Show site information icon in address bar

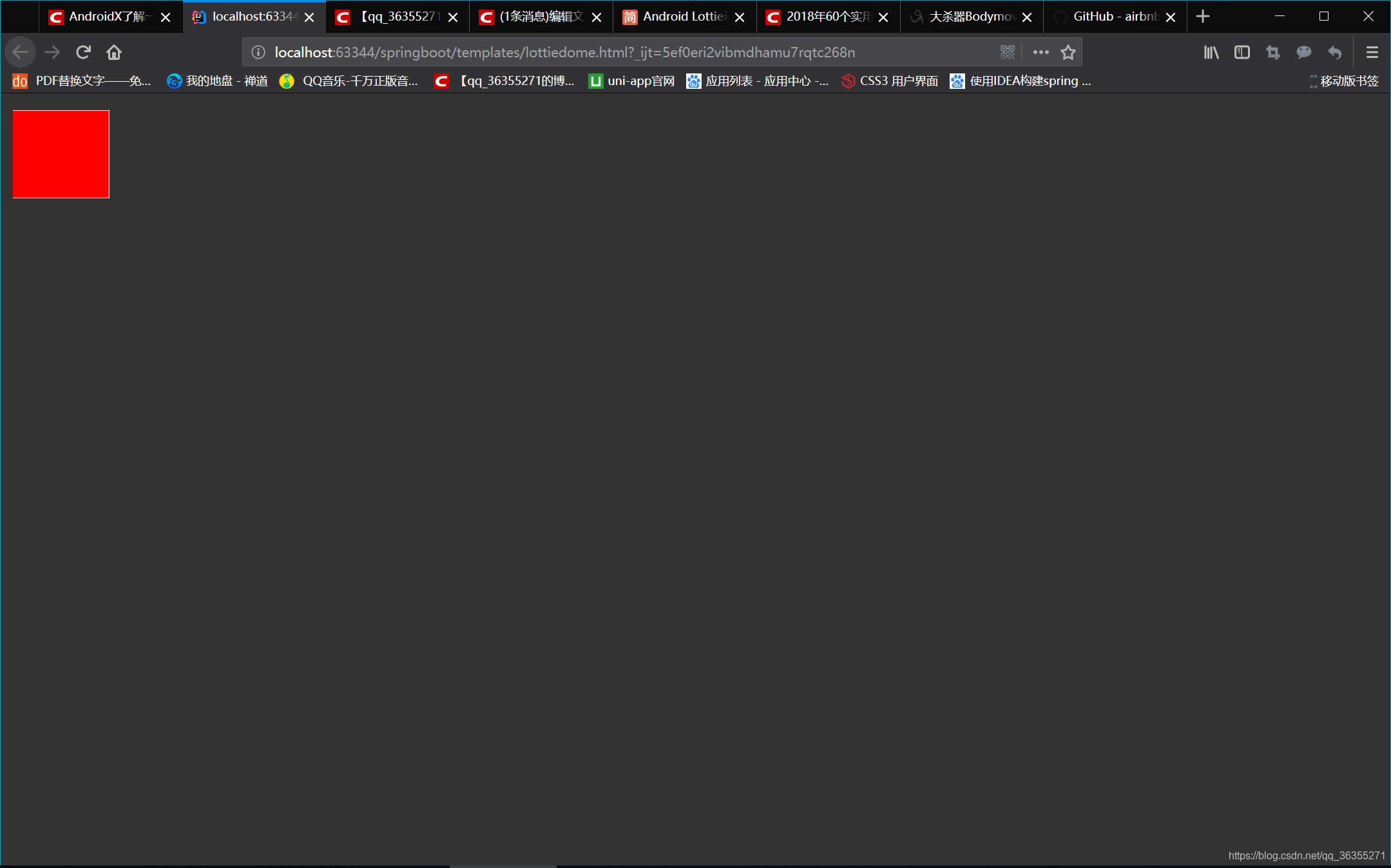click(x=258, y=52)
